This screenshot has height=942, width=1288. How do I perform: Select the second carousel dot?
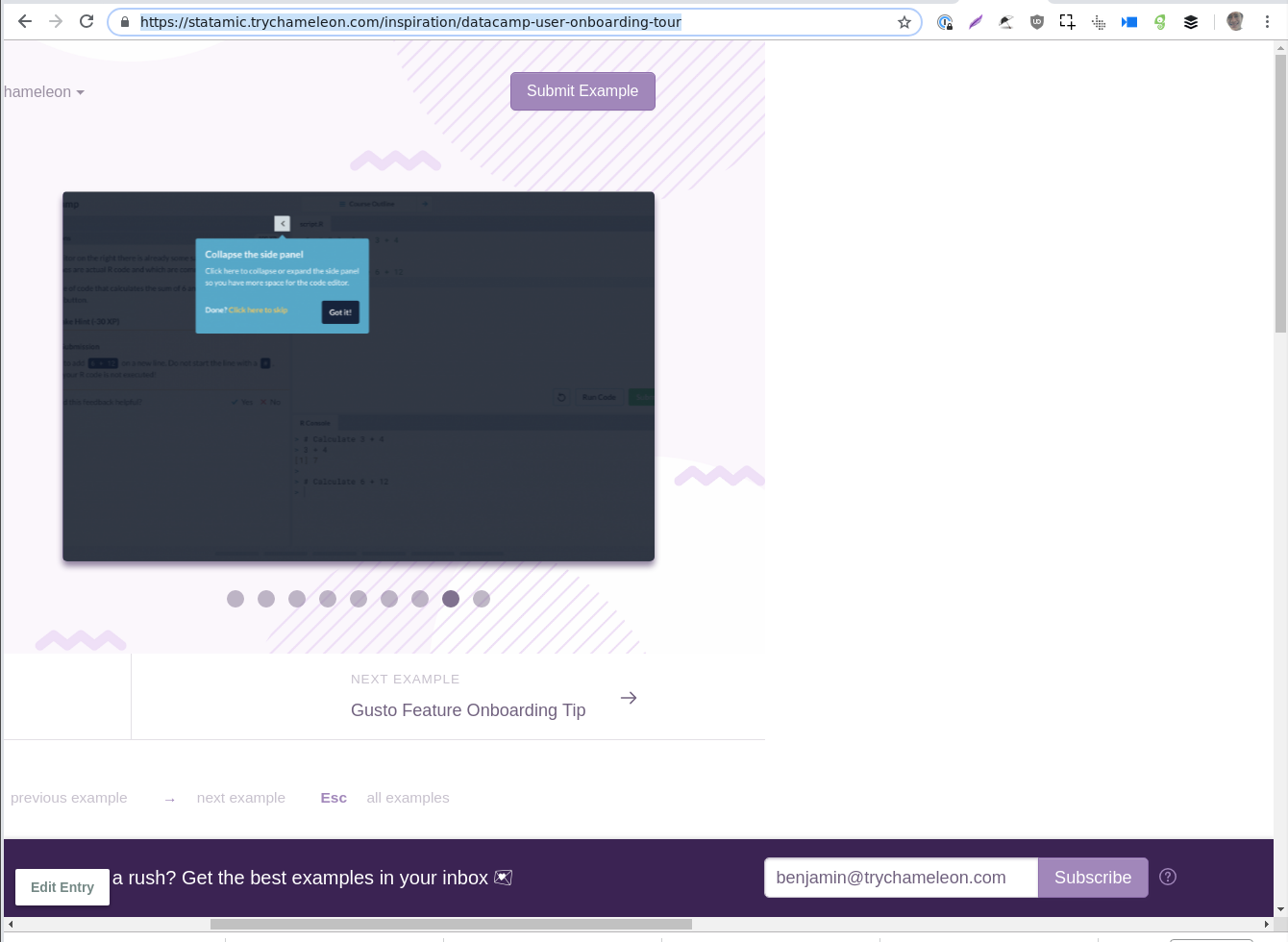tap(266, 599)
